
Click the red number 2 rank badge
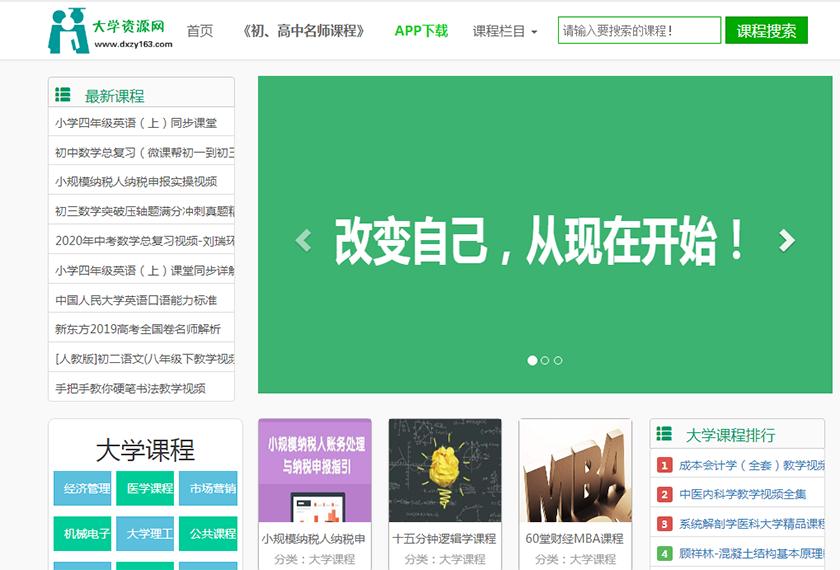pos(664,494)
